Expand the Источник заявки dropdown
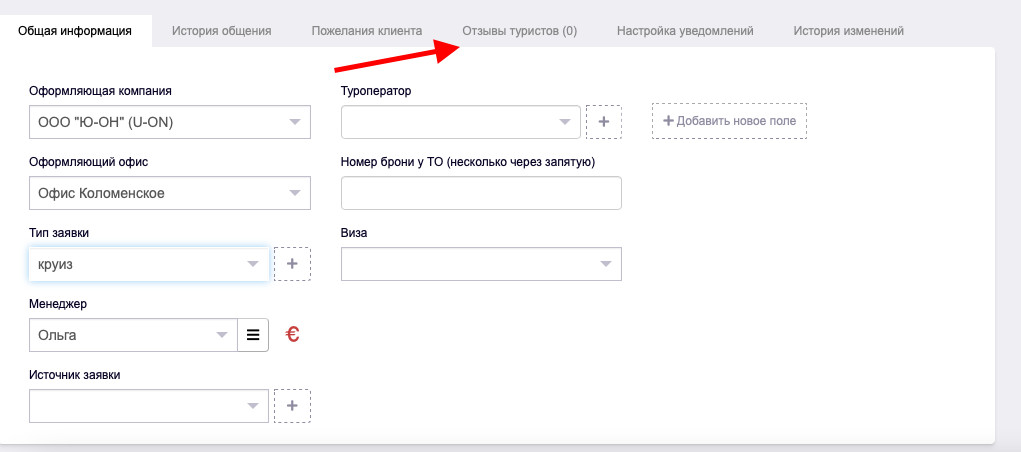 point(149,406)
